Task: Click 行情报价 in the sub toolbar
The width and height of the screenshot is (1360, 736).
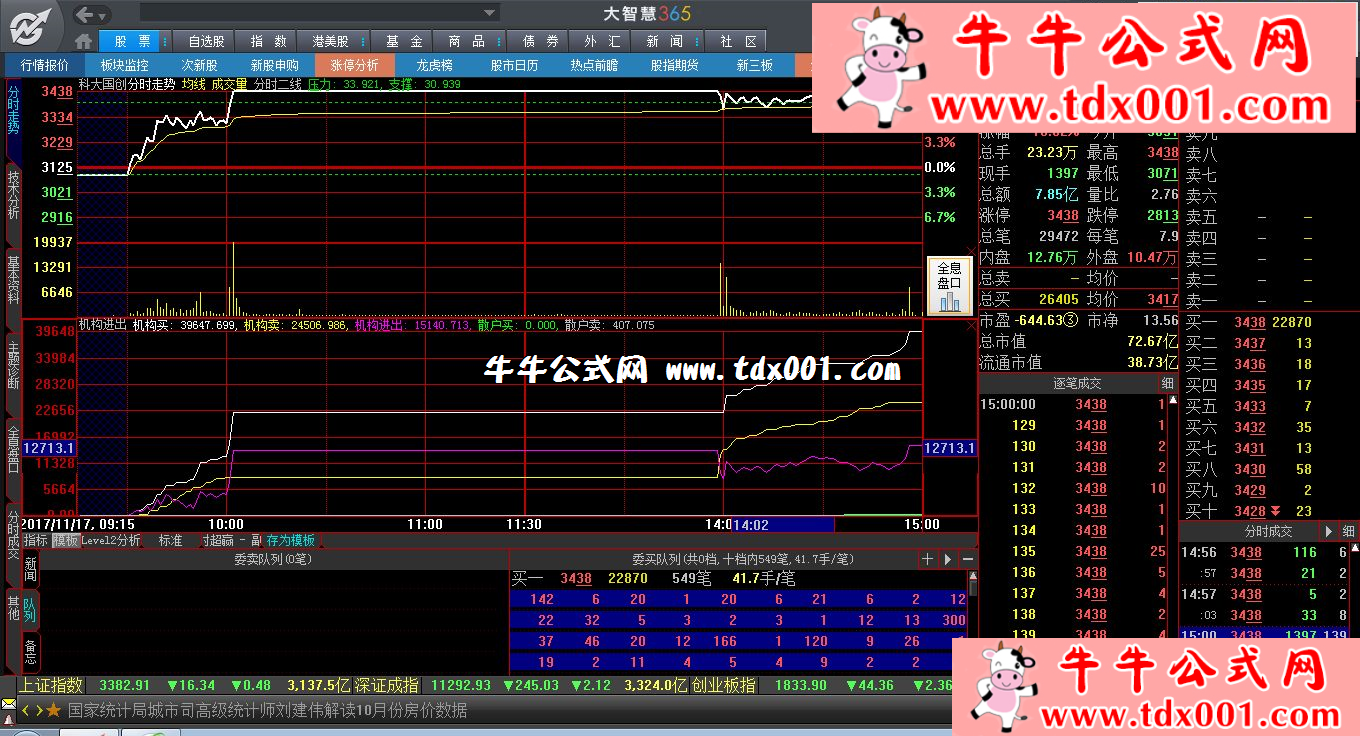Action: 45,65
